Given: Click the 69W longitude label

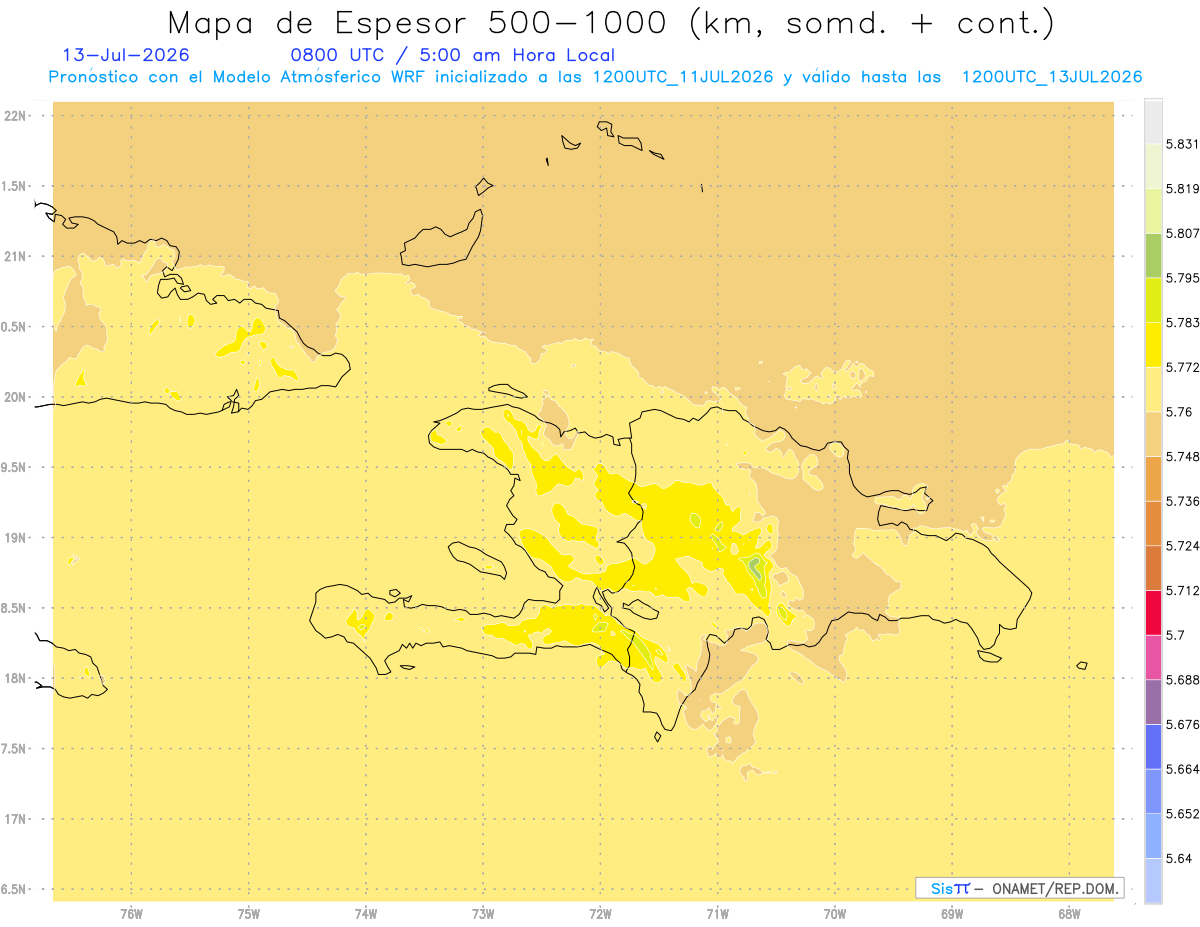Looking at the screenshot, I should point(952,914).
